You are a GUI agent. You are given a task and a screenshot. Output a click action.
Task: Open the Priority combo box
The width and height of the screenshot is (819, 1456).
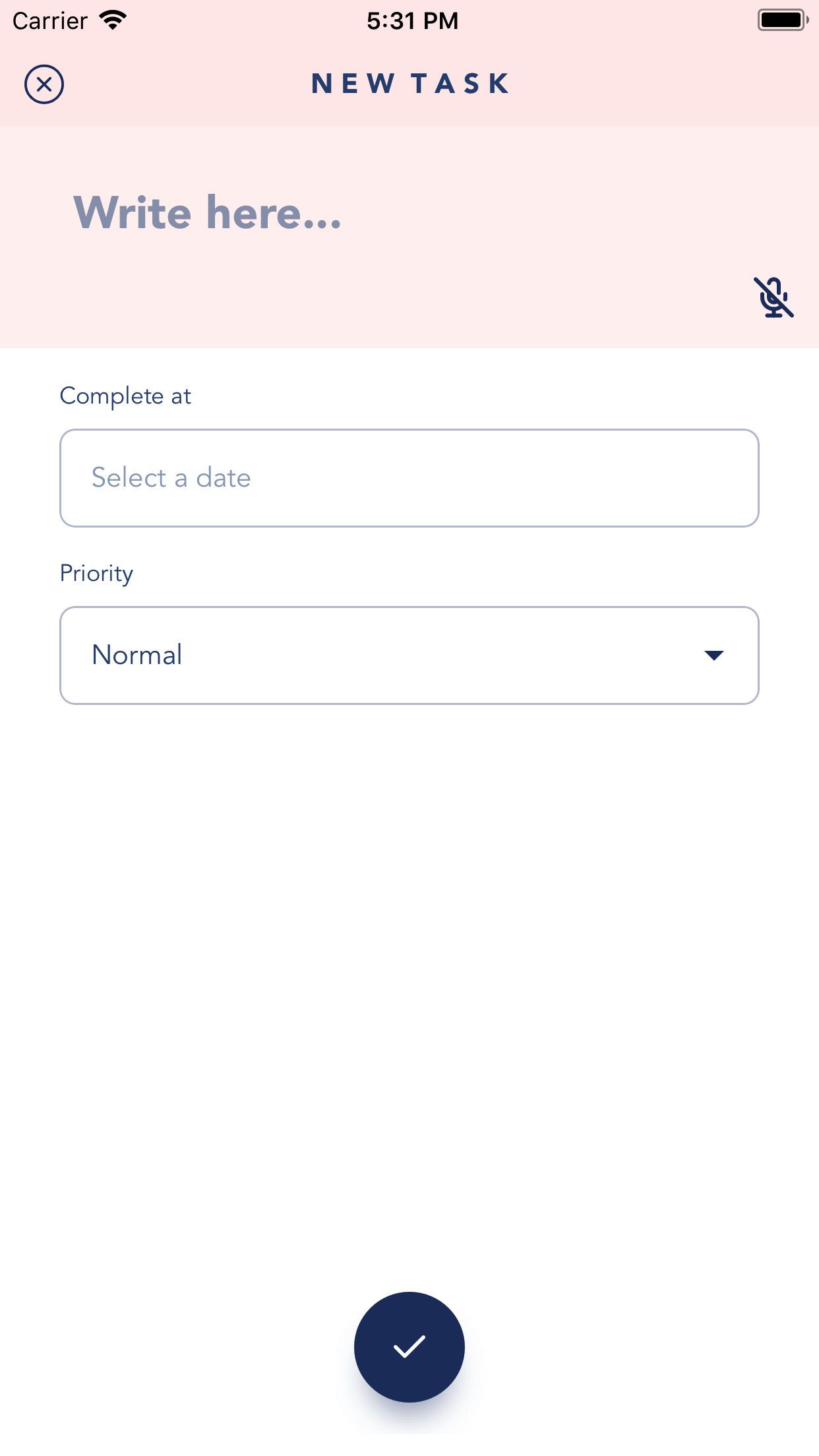tap(409, 655)
